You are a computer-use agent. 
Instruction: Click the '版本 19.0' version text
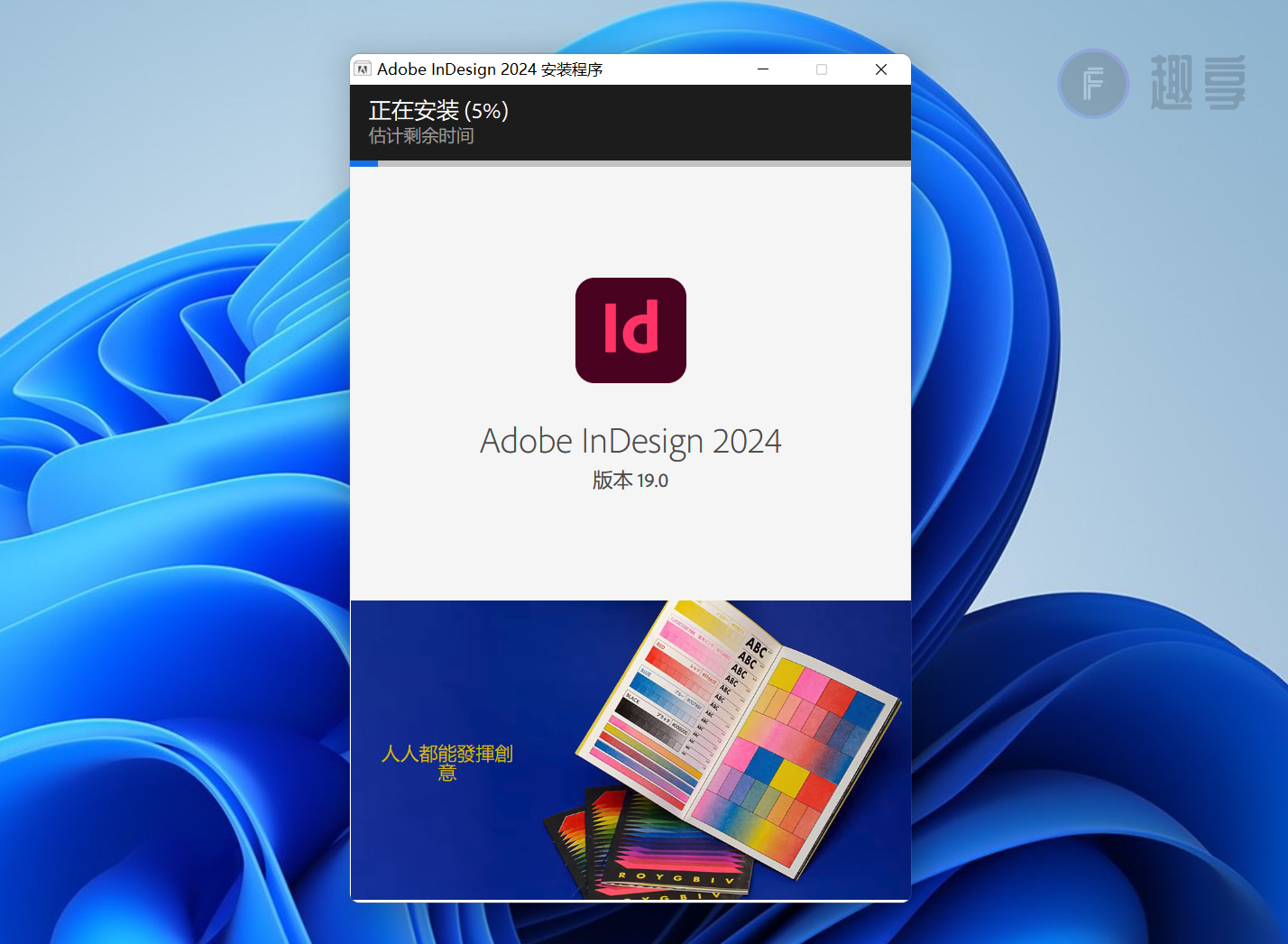pos(630,481)
